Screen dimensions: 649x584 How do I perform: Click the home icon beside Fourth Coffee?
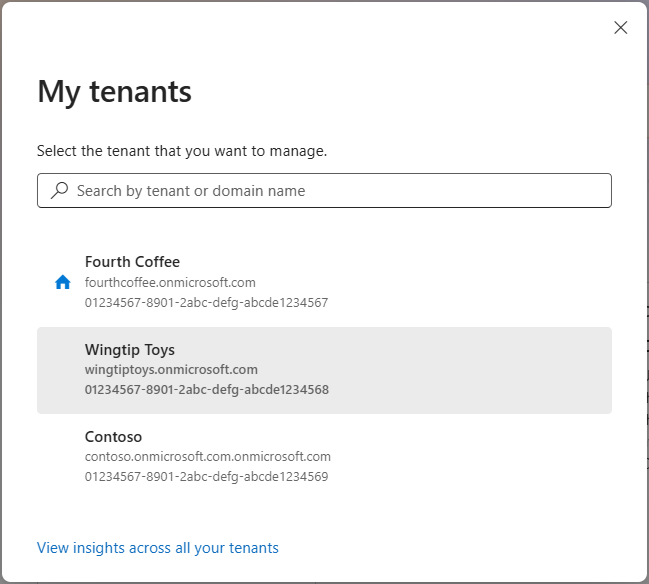click(x=63, y=282)
